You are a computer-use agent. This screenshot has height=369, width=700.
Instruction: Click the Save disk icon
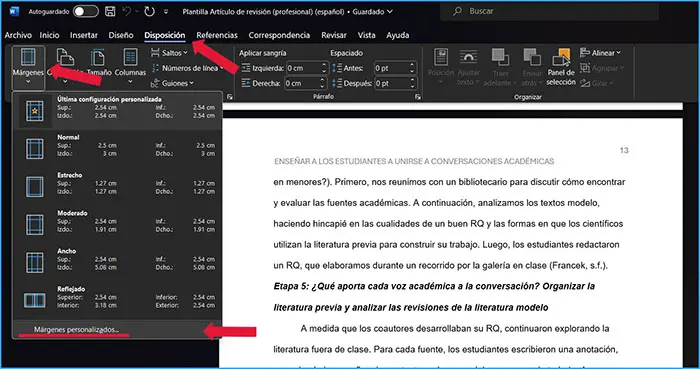[110, 12]
